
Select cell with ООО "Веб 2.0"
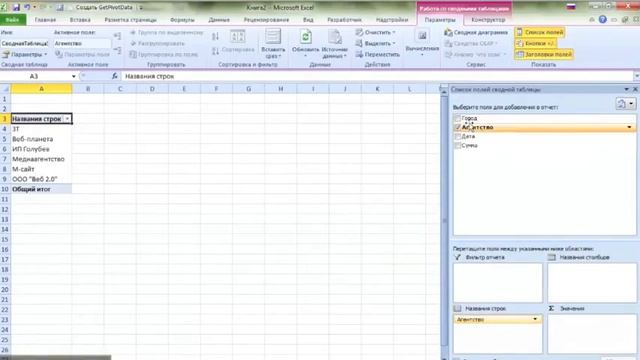[x=41, y=179]
